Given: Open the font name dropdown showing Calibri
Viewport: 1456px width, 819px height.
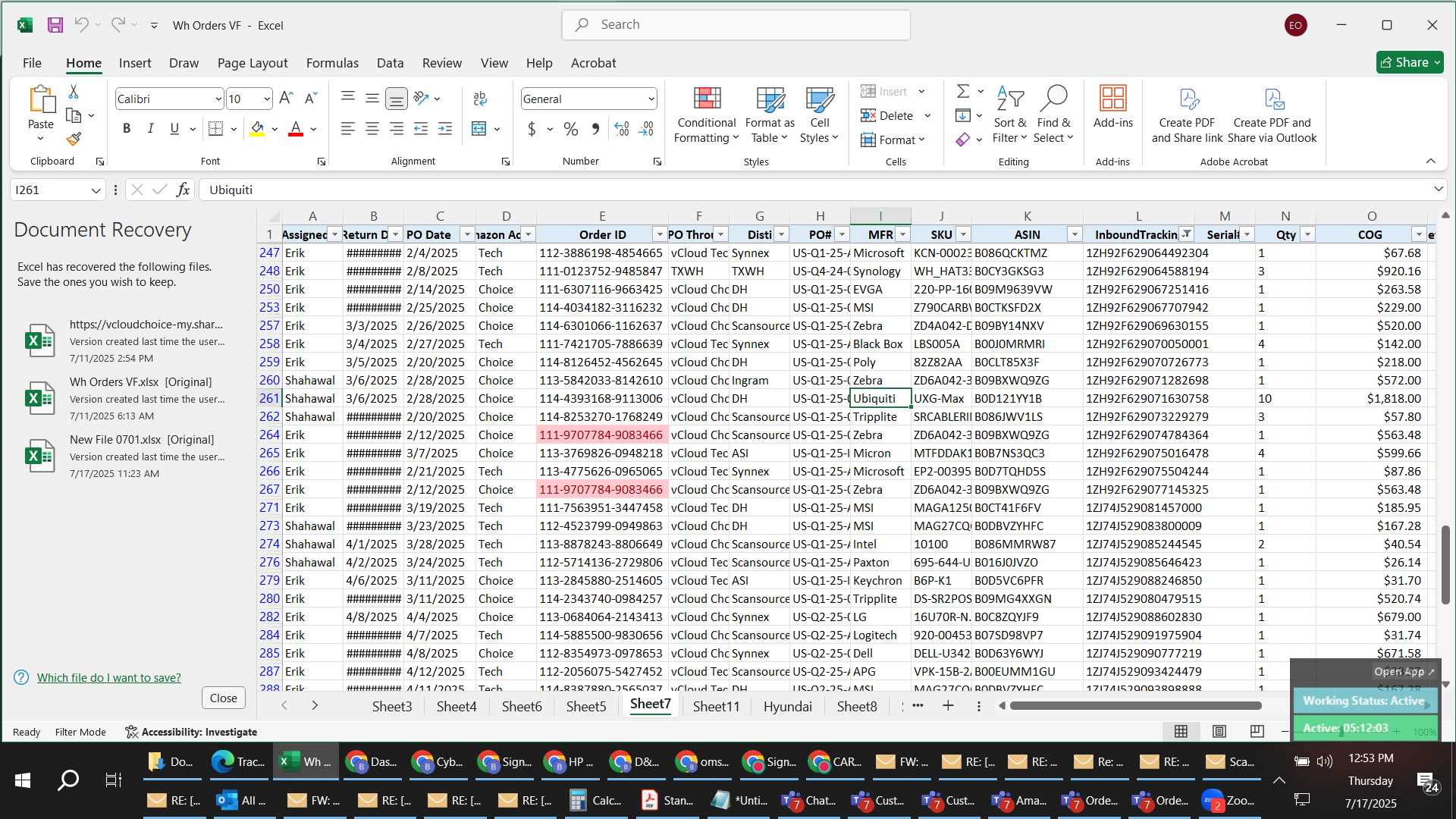Looking at the screenshot, I should (218, 99).
